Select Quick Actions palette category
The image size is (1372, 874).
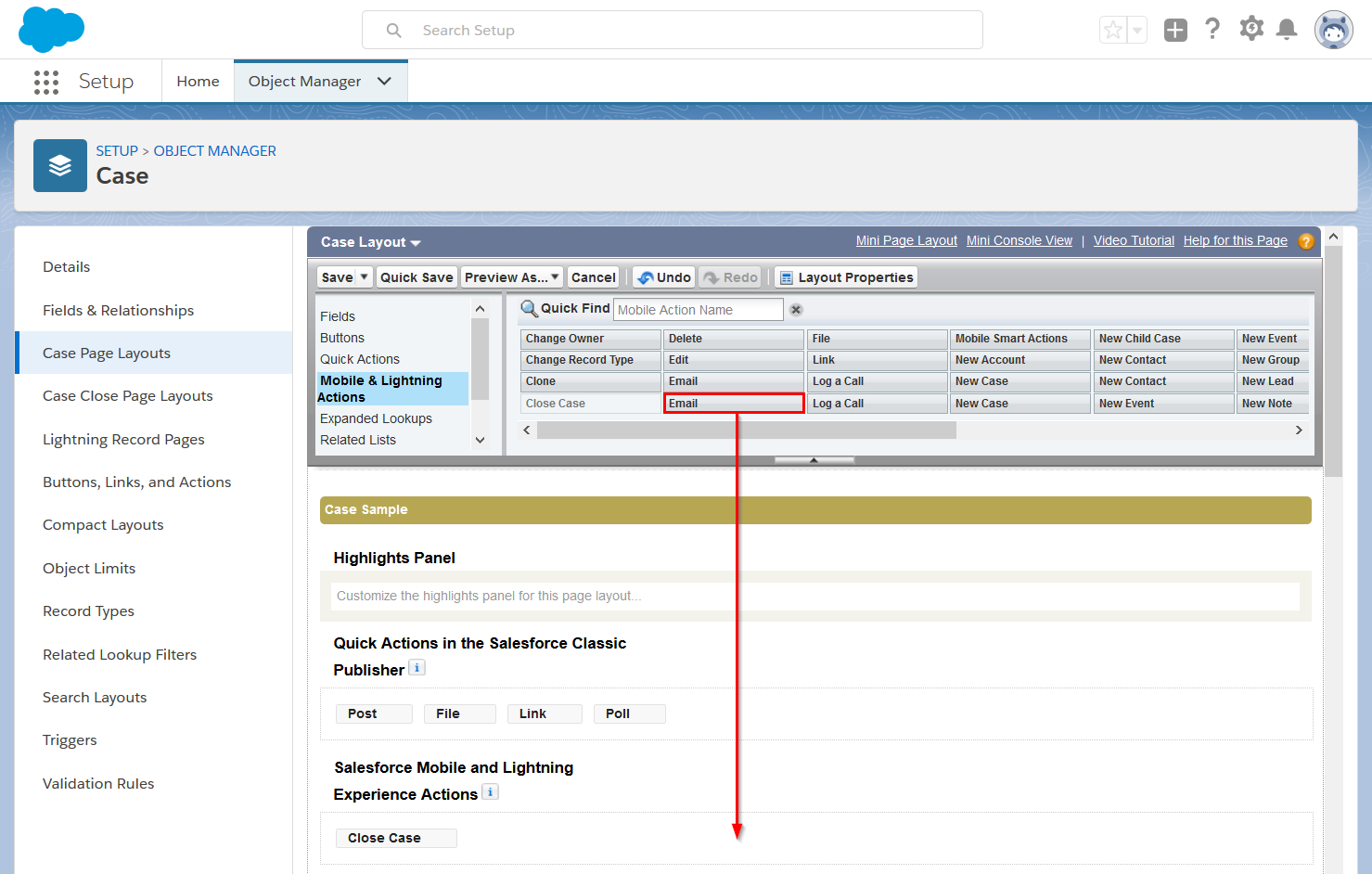pyautogui.click(x=360, y=359)
